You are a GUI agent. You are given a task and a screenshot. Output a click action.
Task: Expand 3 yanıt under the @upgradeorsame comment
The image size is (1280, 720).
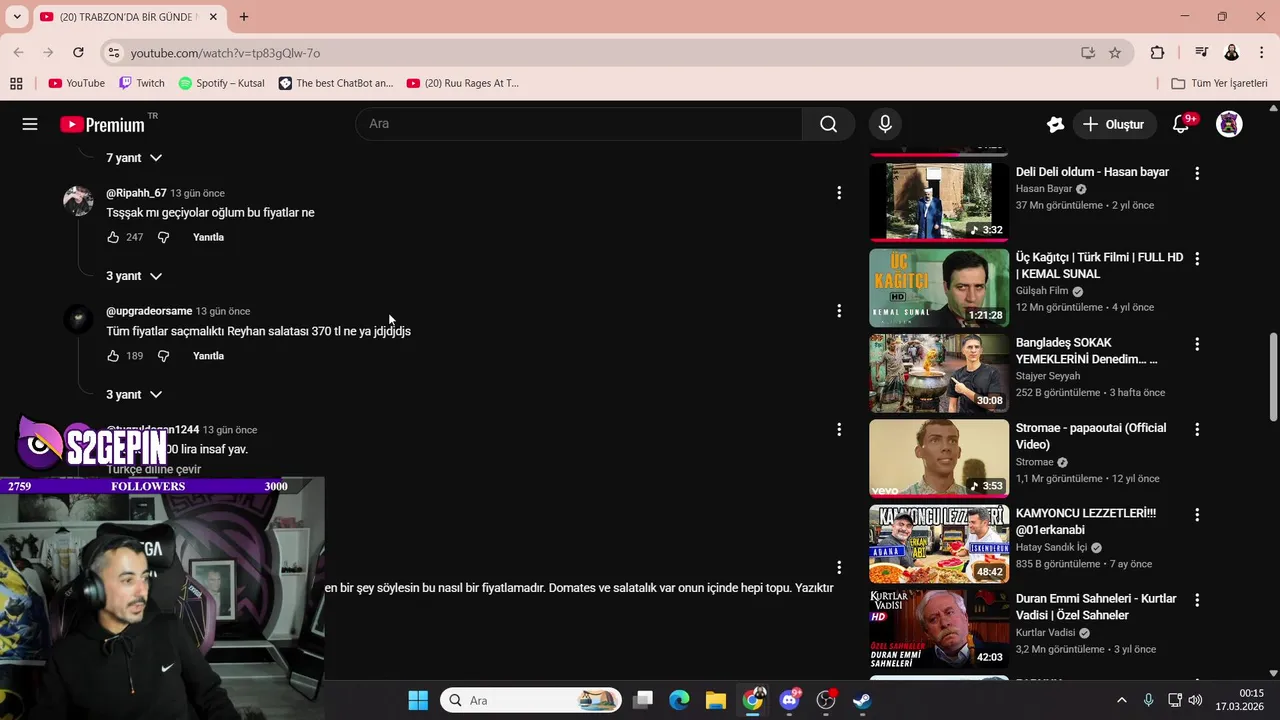134,395
